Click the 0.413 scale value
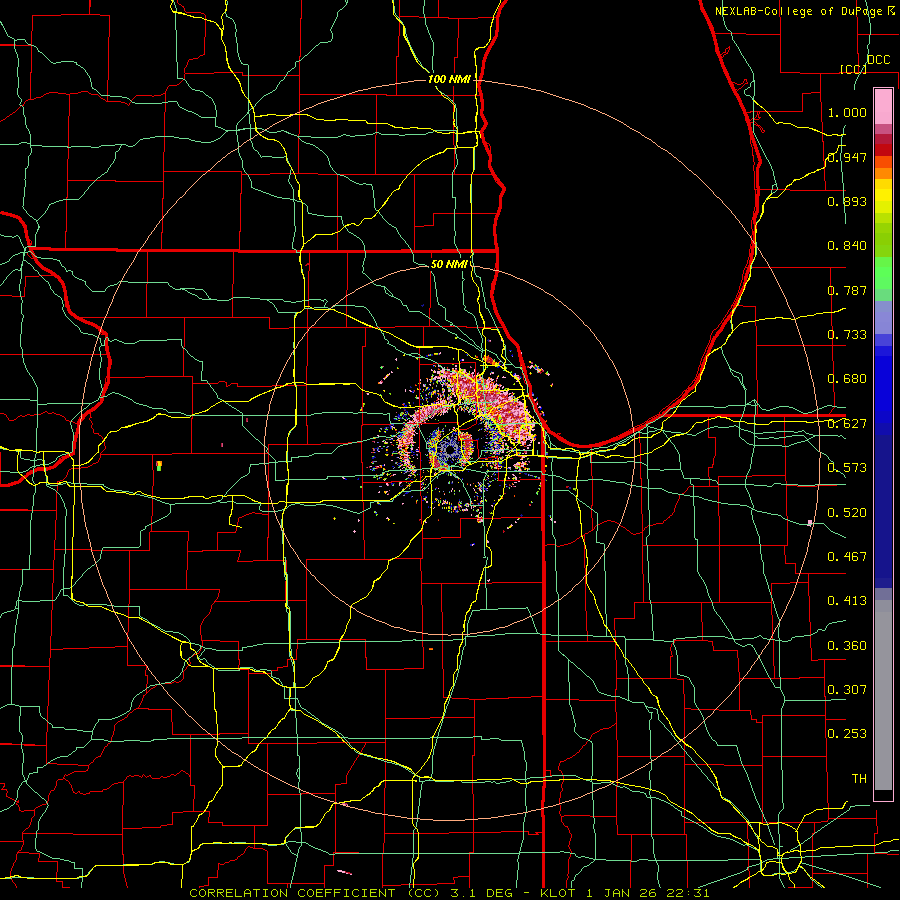 tap(847, 601)
